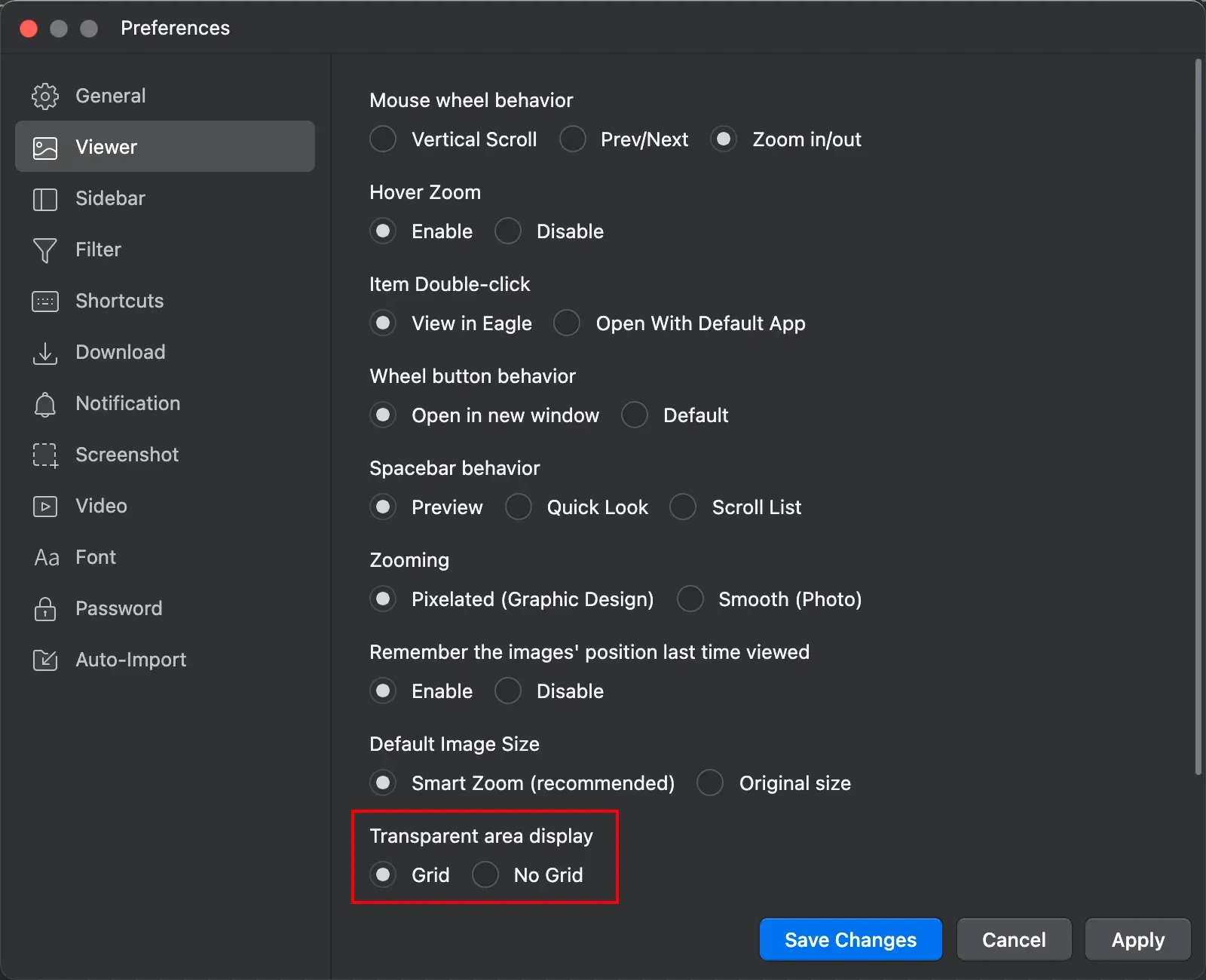Click the Save Changes button

point(851,939)
